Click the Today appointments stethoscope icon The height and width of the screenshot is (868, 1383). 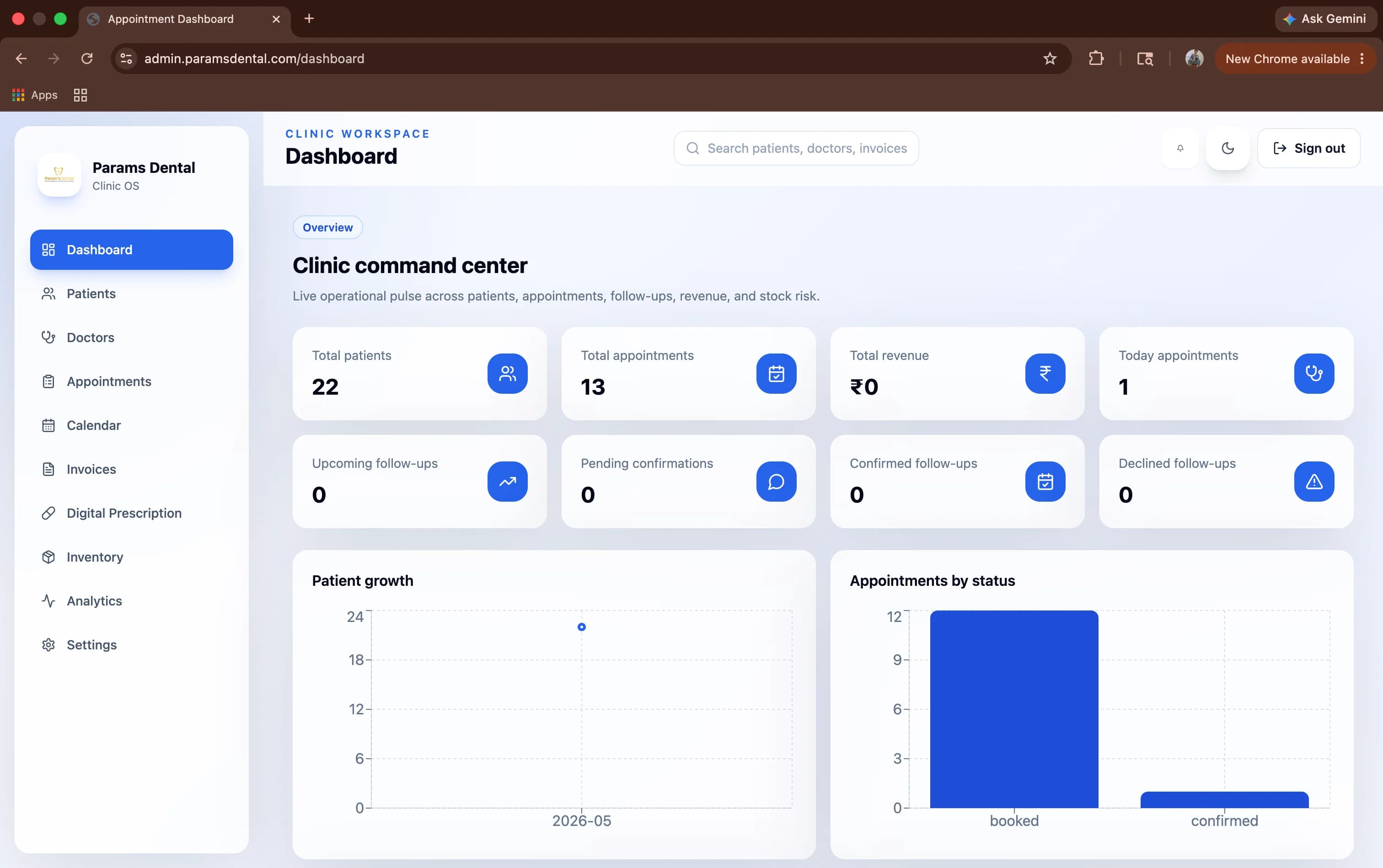[1313, 374]
